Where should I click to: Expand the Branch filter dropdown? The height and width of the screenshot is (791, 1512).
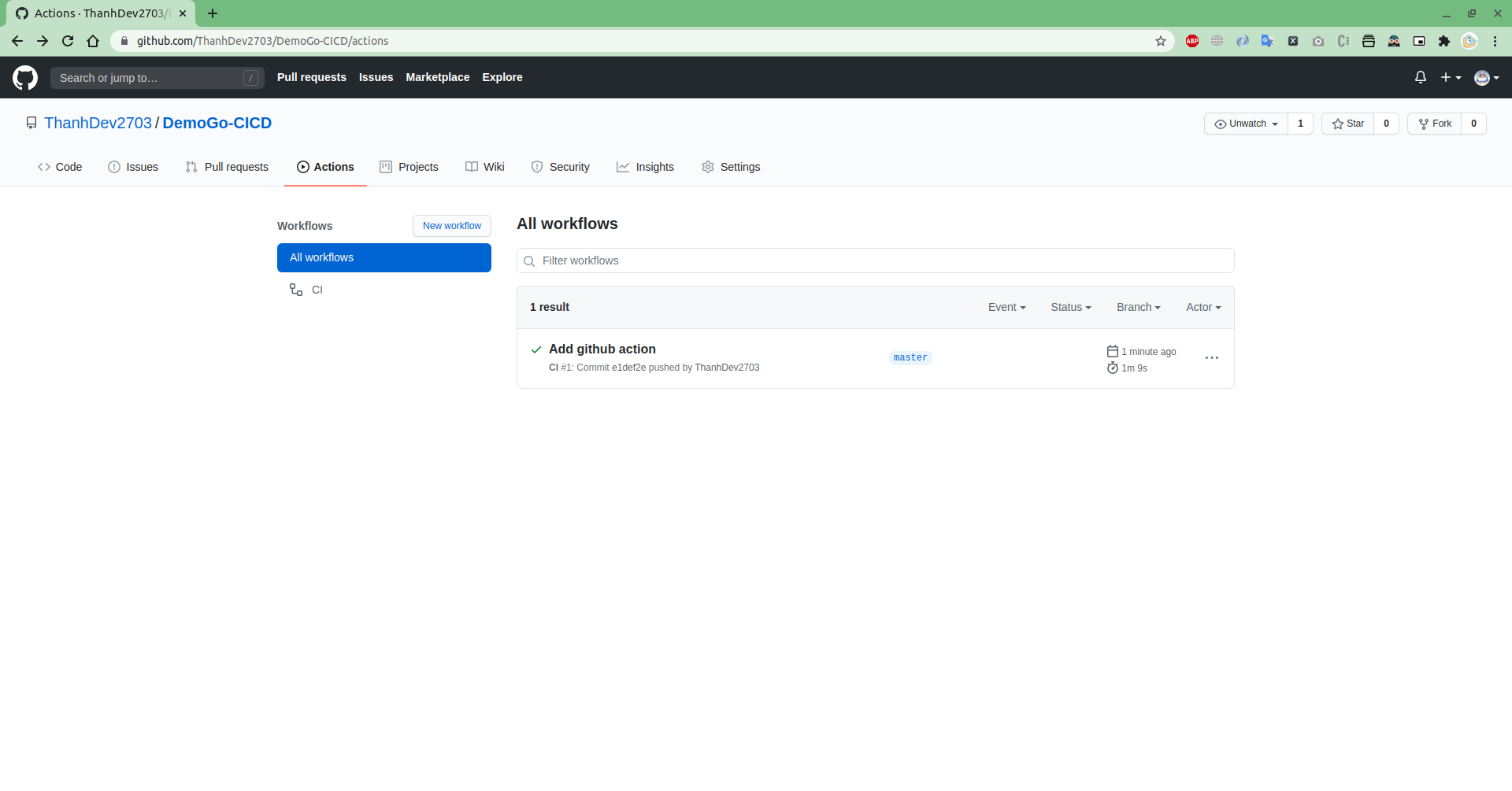pos(1139,307)
